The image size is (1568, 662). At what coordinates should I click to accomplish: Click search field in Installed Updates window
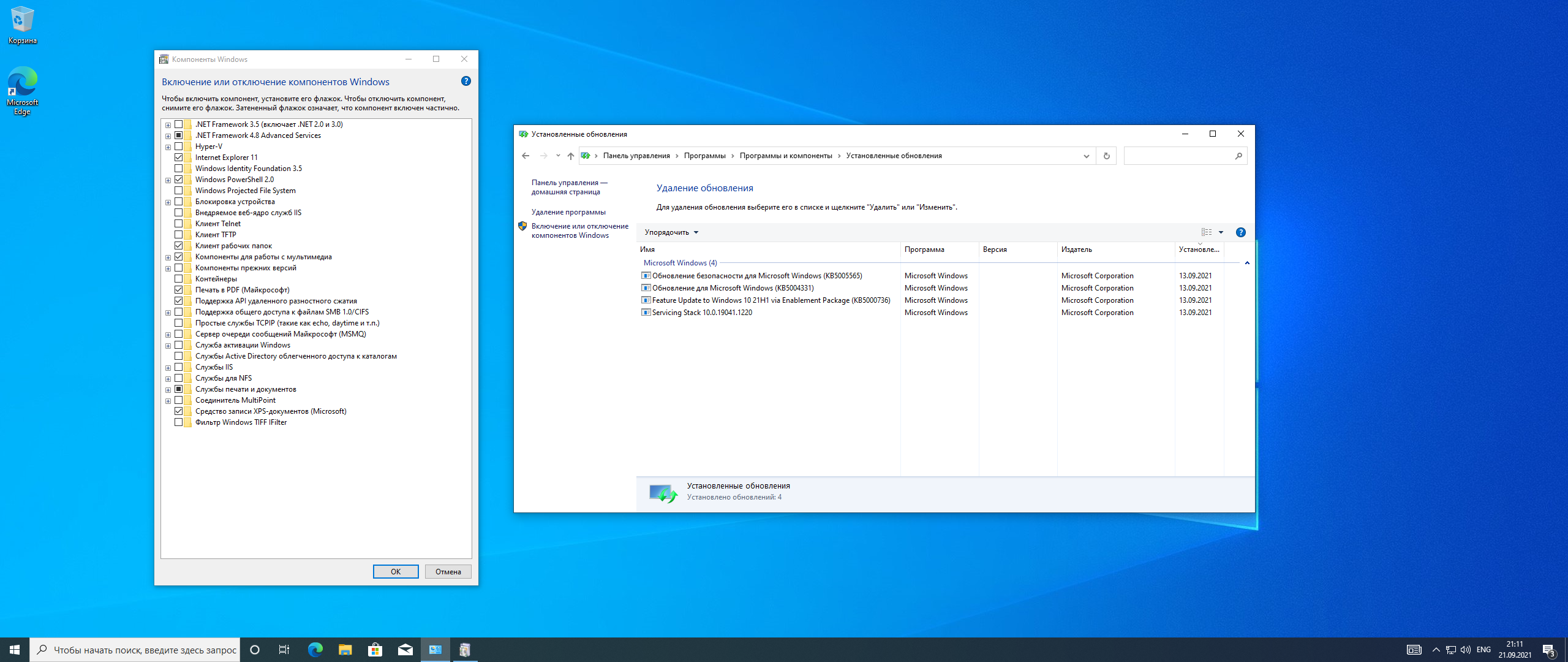1179,156
